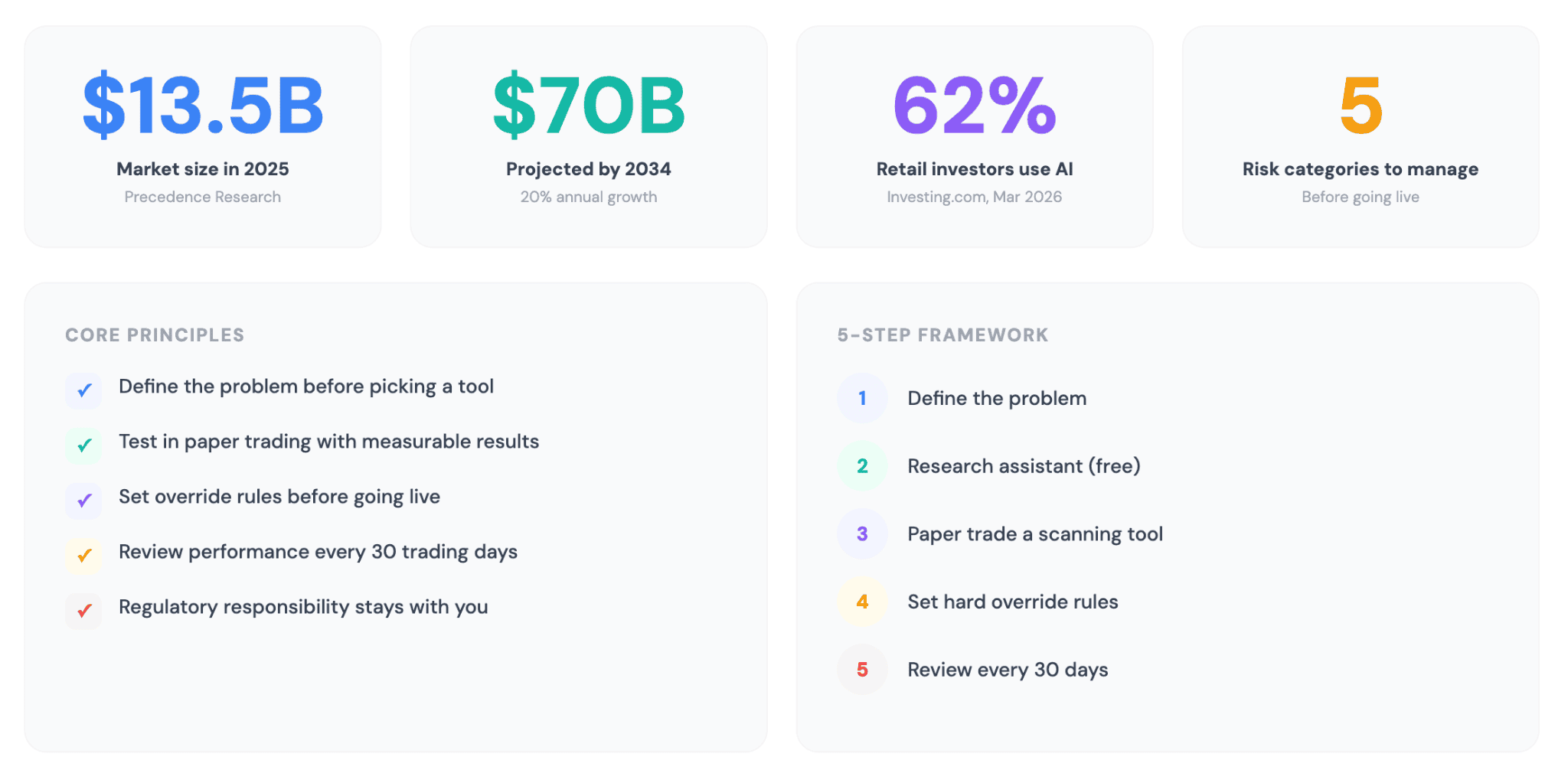Click the orange step 4 badge
This screenshot has height=770, width=1568.
pos(862,602)
